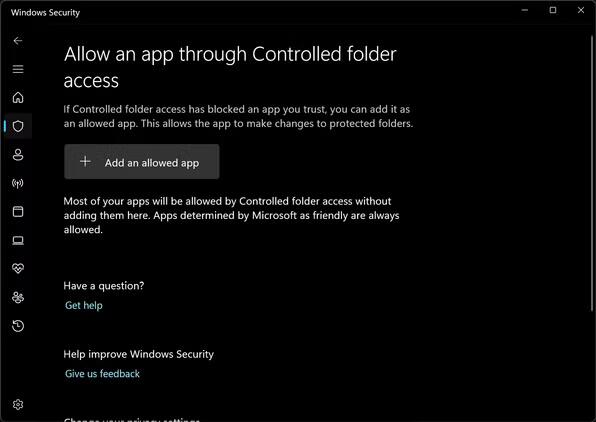Go back using the back arrow

click(17, 41)
